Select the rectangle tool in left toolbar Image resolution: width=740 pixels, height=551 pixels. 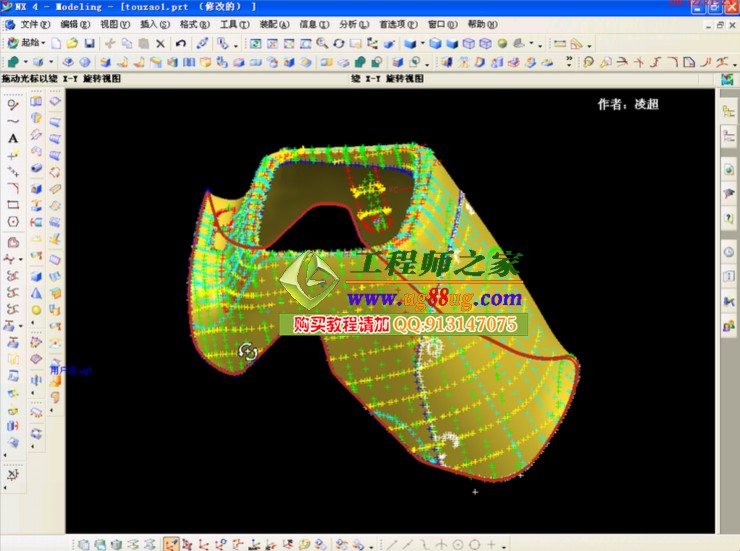tap(13, 204)
